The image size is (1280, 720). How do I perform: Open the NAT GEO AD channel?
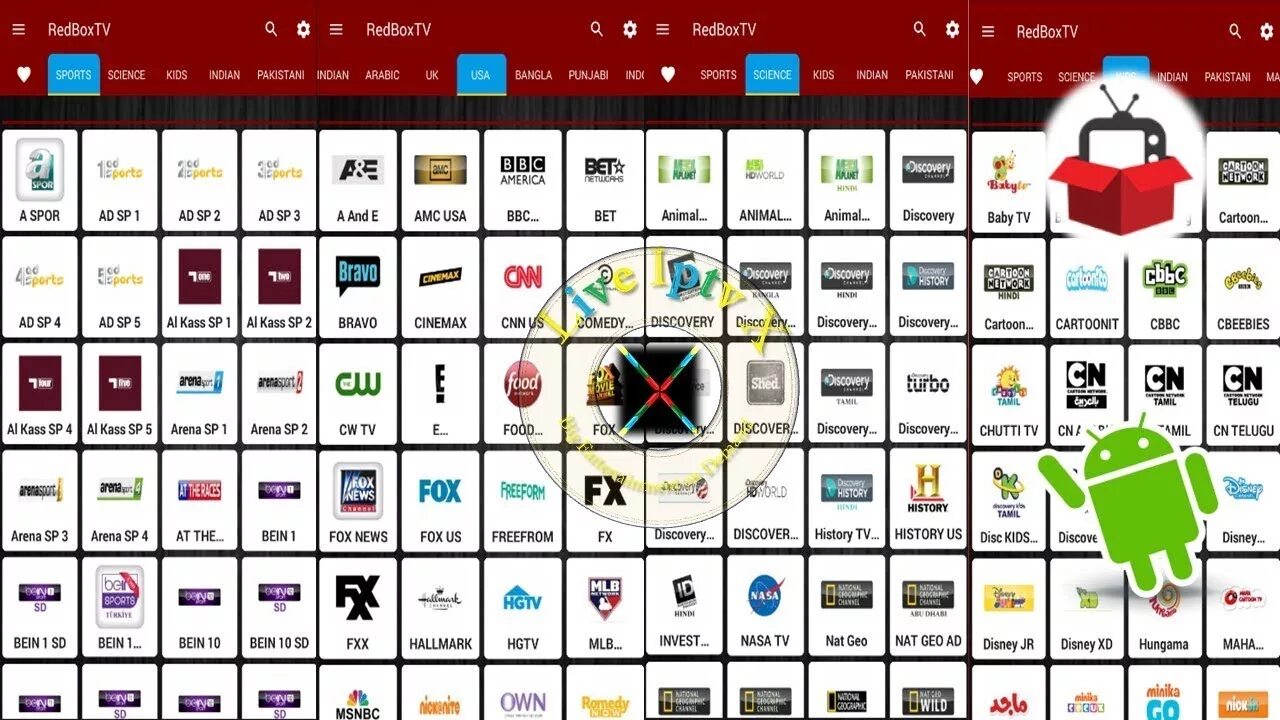click(x=928, y=607)
